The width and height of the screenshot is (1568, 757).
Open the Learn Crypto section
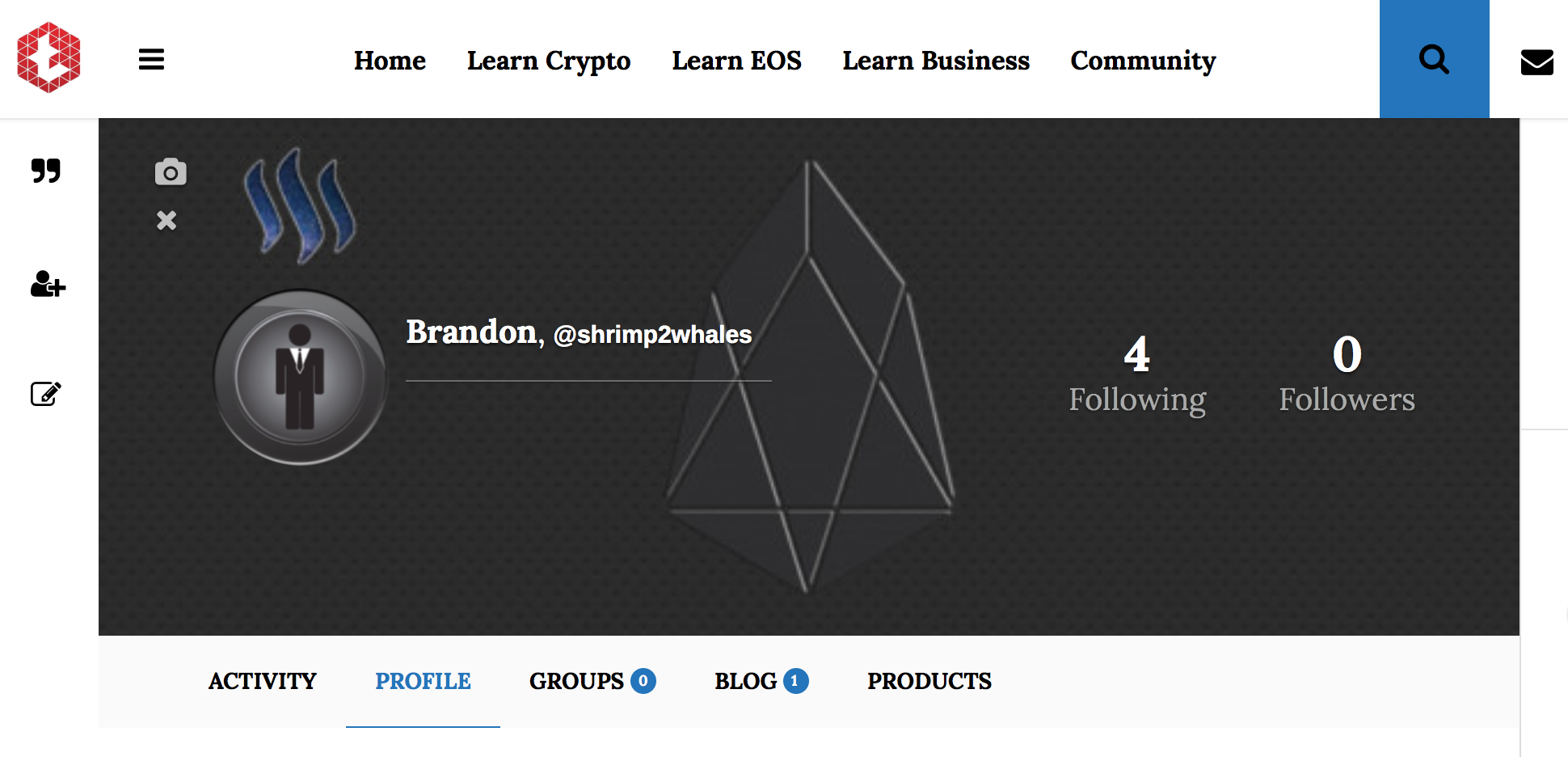pyautogui.click(x=548, y=61)
